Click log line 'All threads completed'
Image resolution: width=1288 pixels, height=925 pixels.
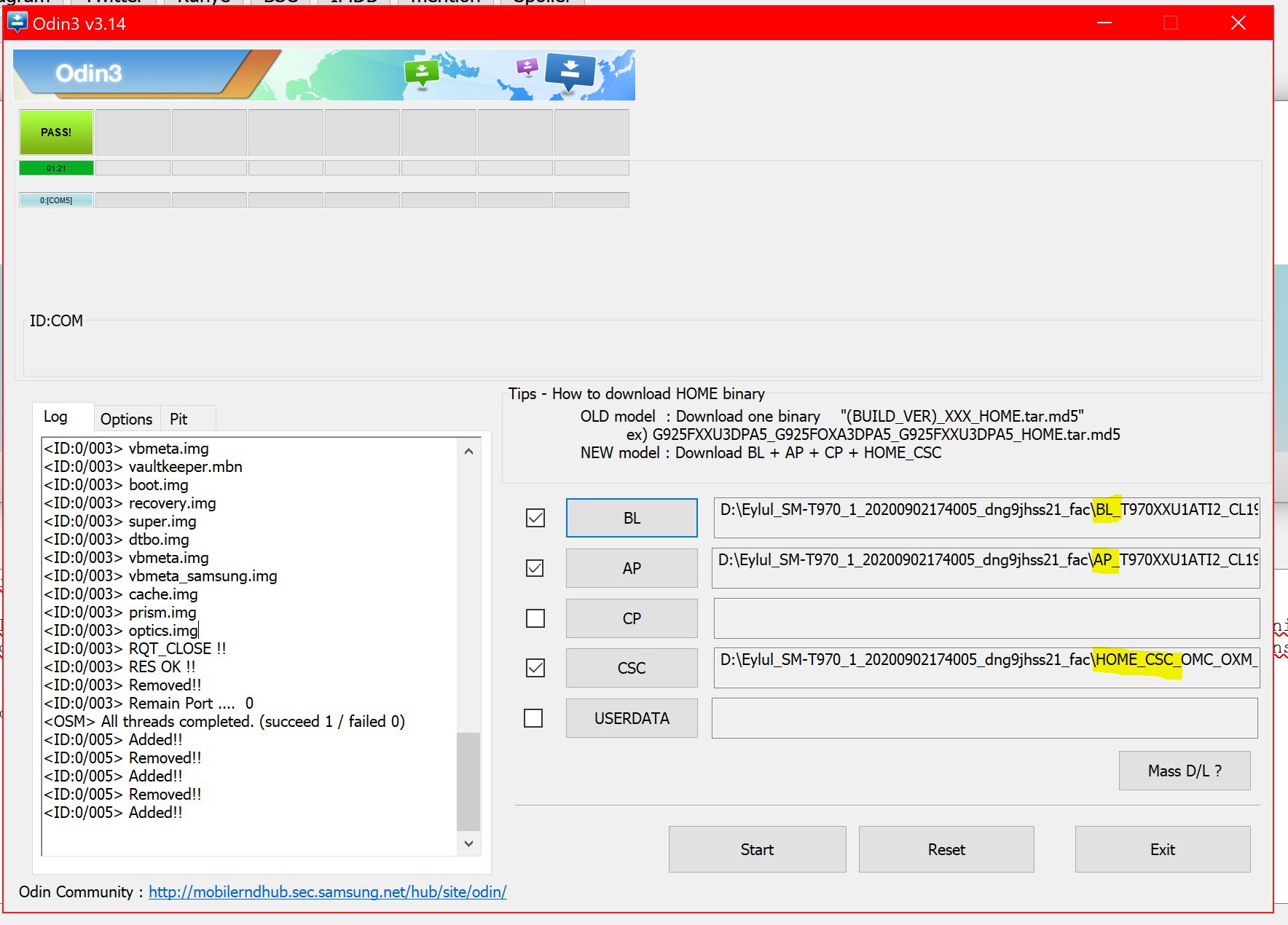point(224,722)
